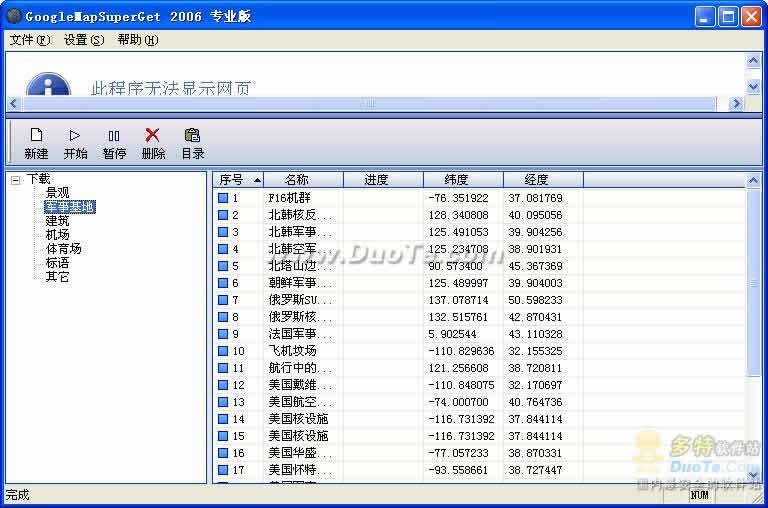
Task: Sort by the 经度 column header
Action: [543, 180]
